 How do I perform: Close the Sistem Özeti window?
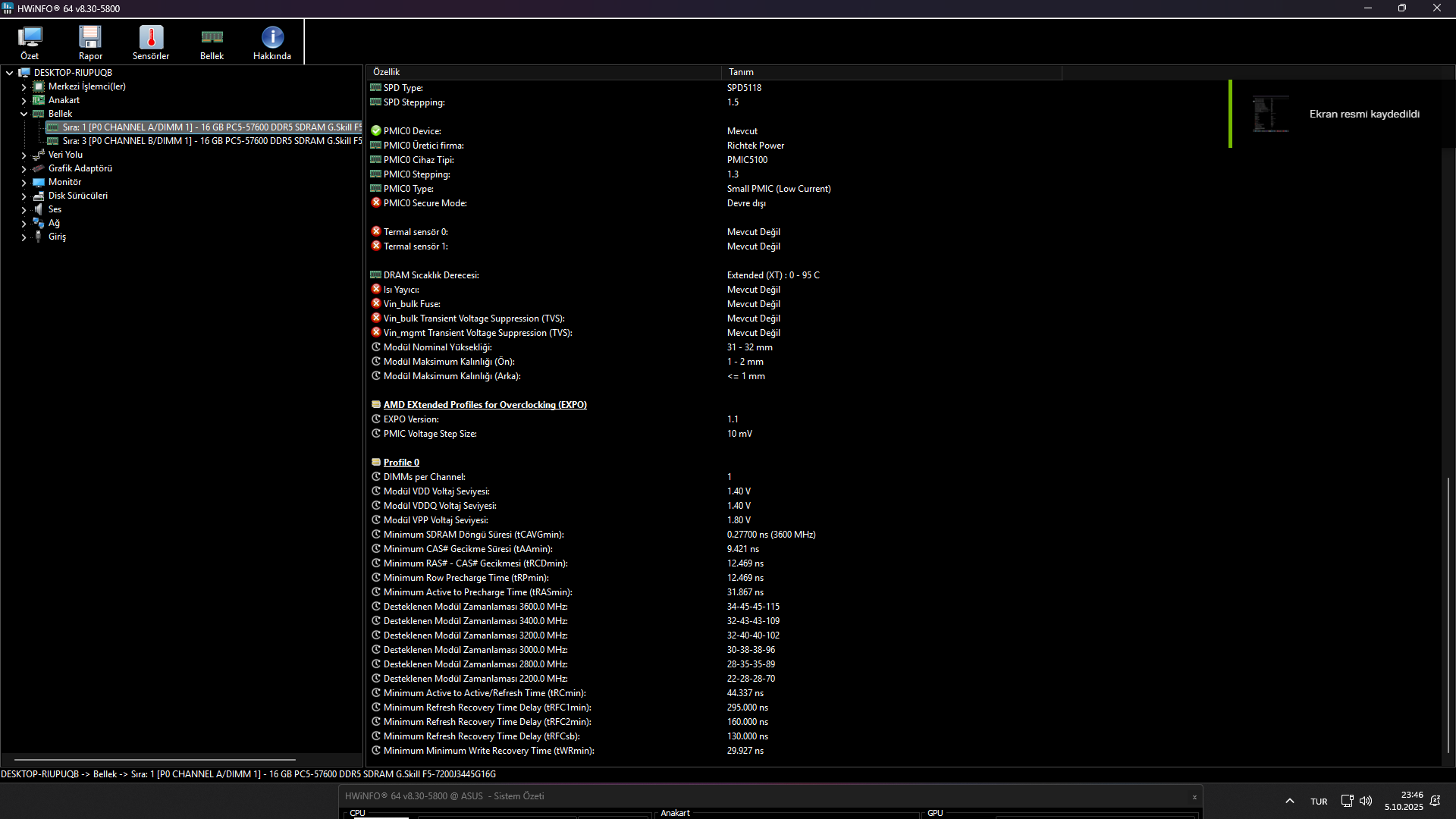[x=1194, y=797]
